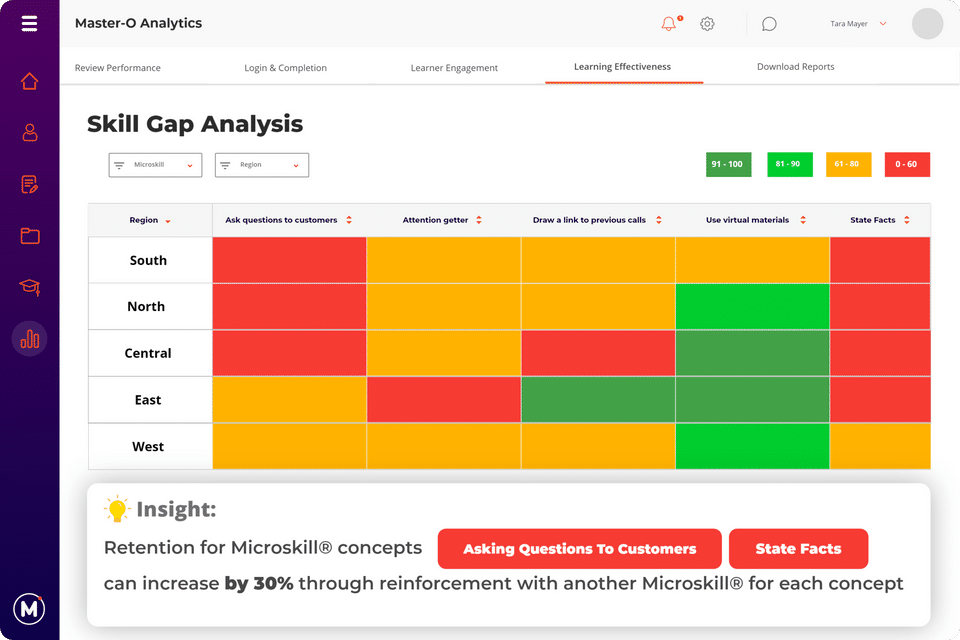Open the folder icon in sidebar

pos(29,236)
